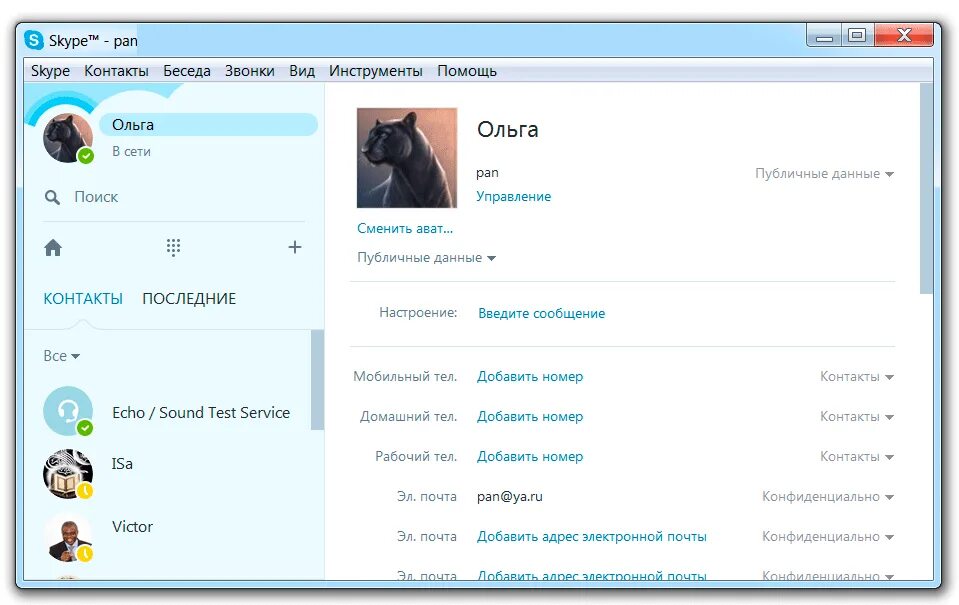Click the profile pane vertical scrollbar
The width and height of the screenshot is (959, 605).
click(x=926, y=188)
